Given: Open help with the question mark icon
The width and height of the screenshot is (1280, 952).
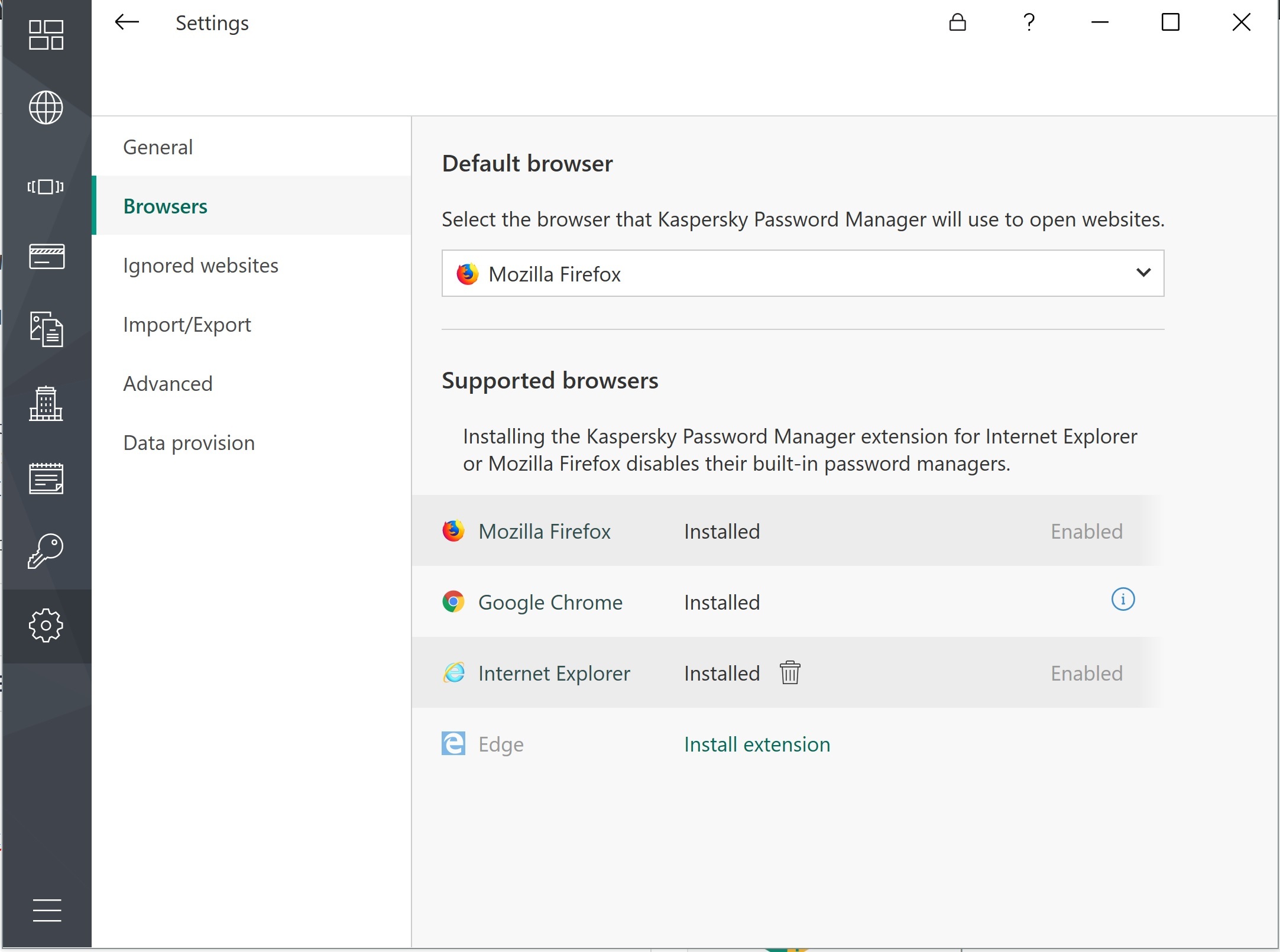Looking at the screenshot, I should [x=1029, y=22].
